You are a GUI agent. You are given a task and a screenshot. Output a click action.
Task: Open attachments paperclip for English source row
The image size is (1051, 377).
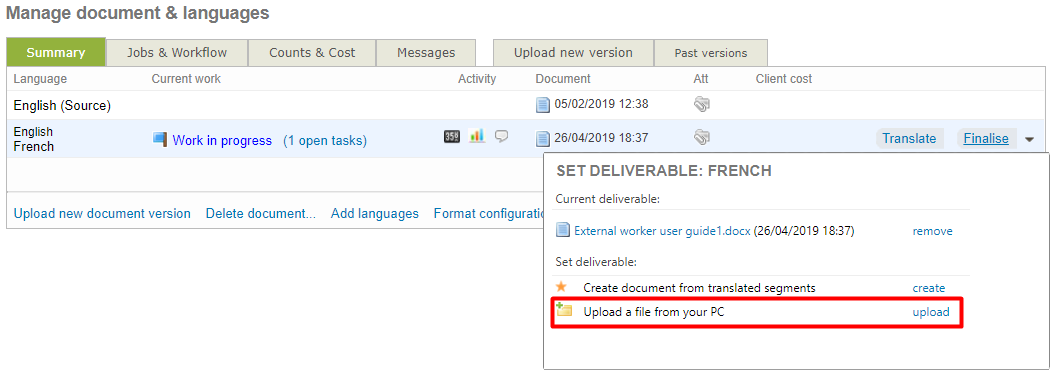click(x=701, y=104)
